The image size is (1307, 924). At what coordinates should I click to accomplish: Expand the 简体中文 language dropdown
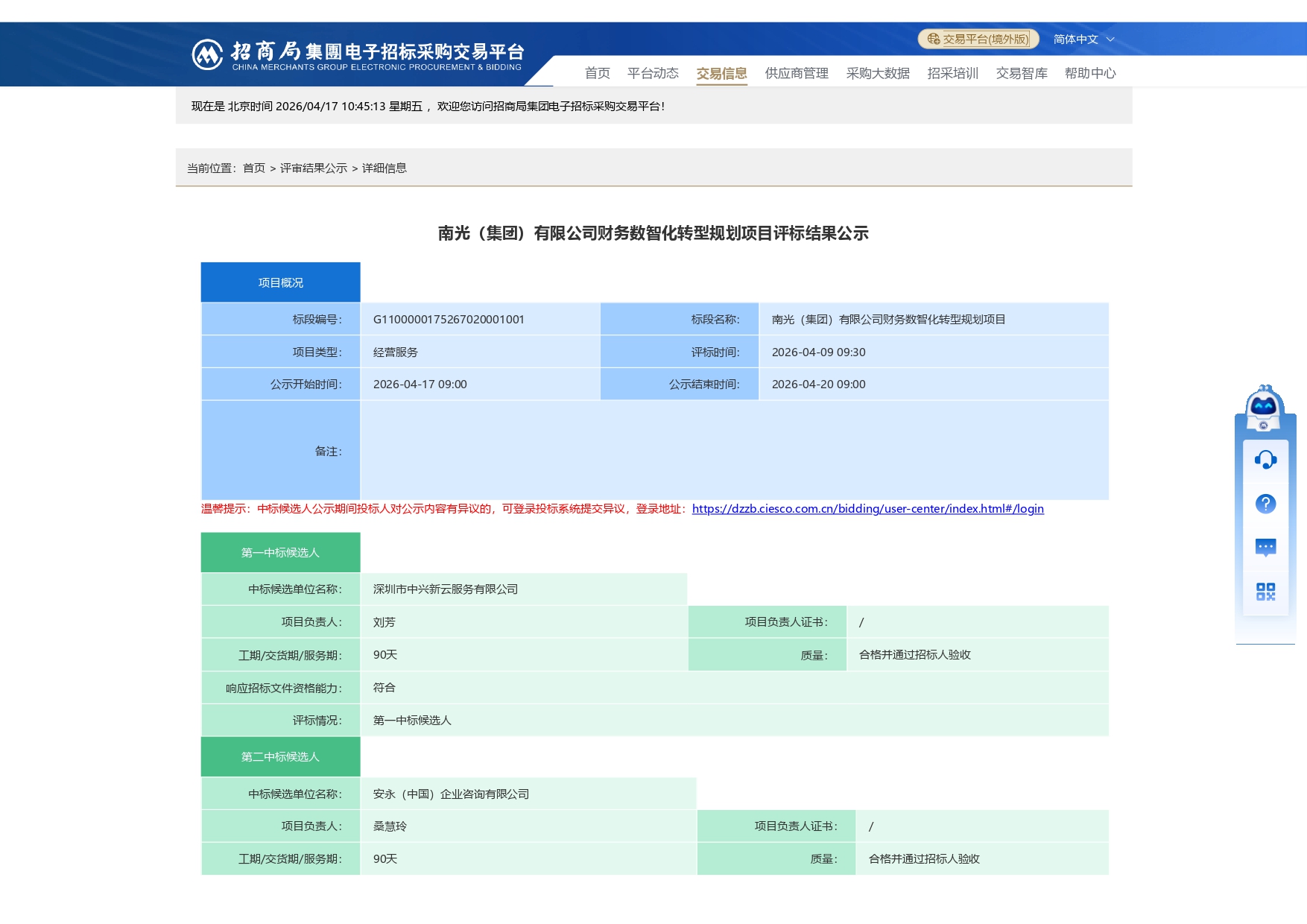pyautogui.click(x=1083, y=39)
